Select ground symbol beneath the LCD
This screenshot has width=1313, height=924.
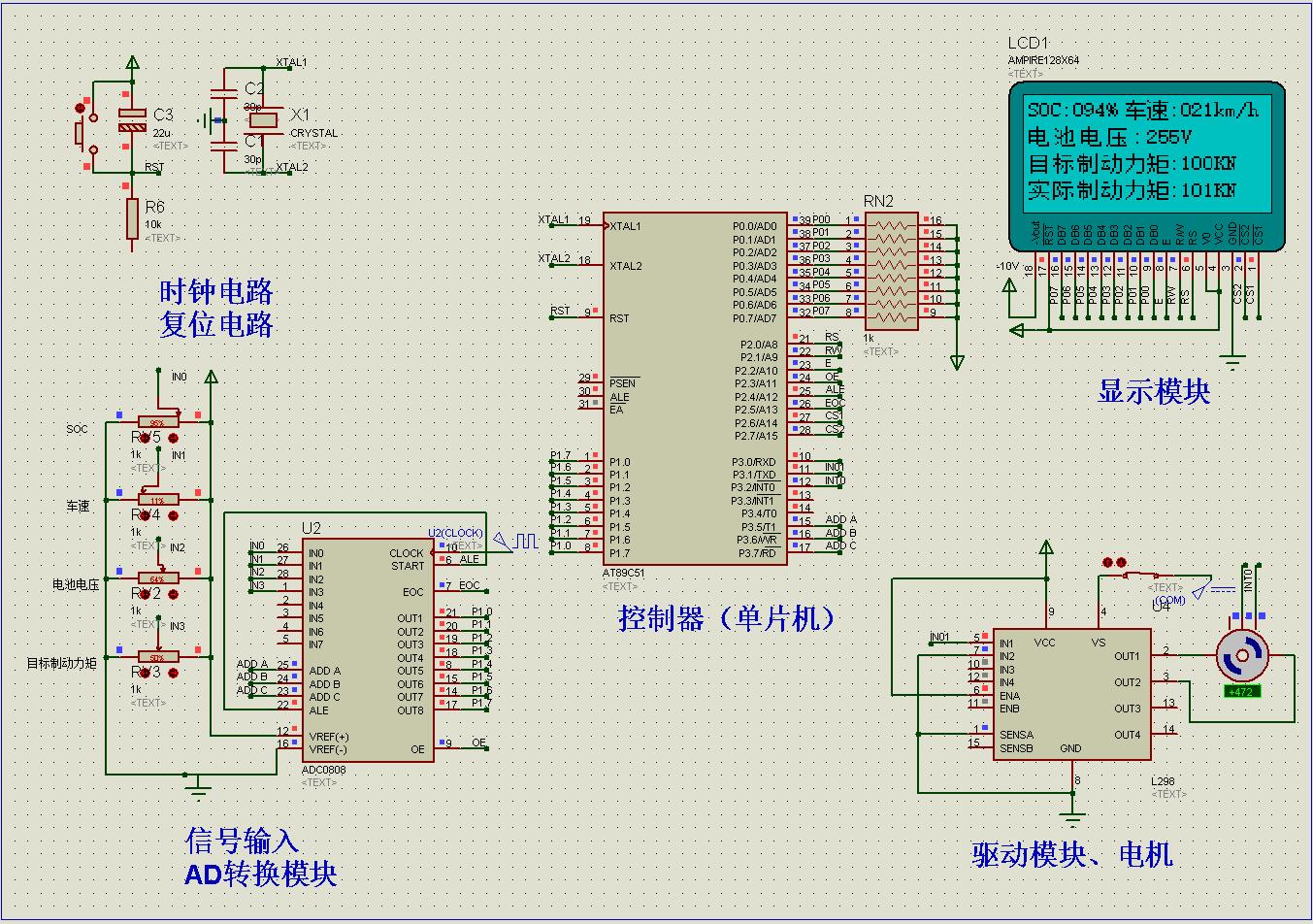point(1232,364)
